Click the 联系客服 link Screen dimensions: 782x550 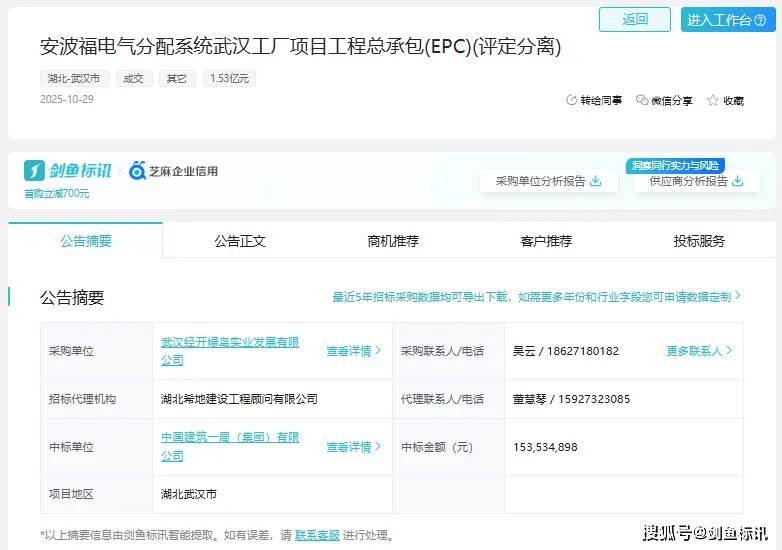317,536
